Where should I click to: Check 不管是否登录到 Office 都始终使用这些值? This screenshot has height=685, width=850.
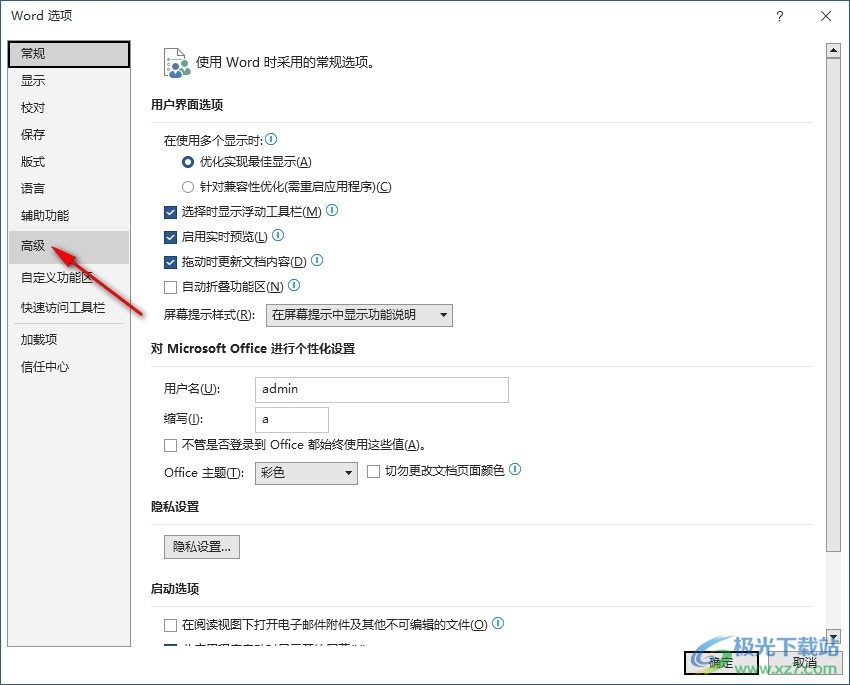click(x=170, y=445)
